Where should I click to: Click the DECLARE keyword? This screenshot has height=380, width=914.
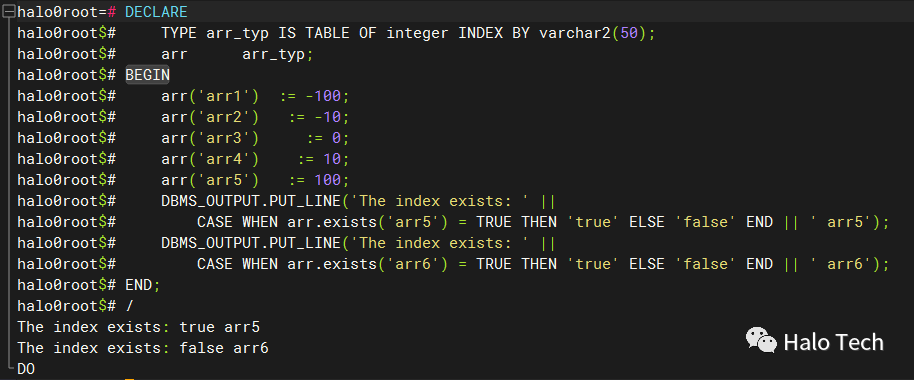tap(156, 12)
